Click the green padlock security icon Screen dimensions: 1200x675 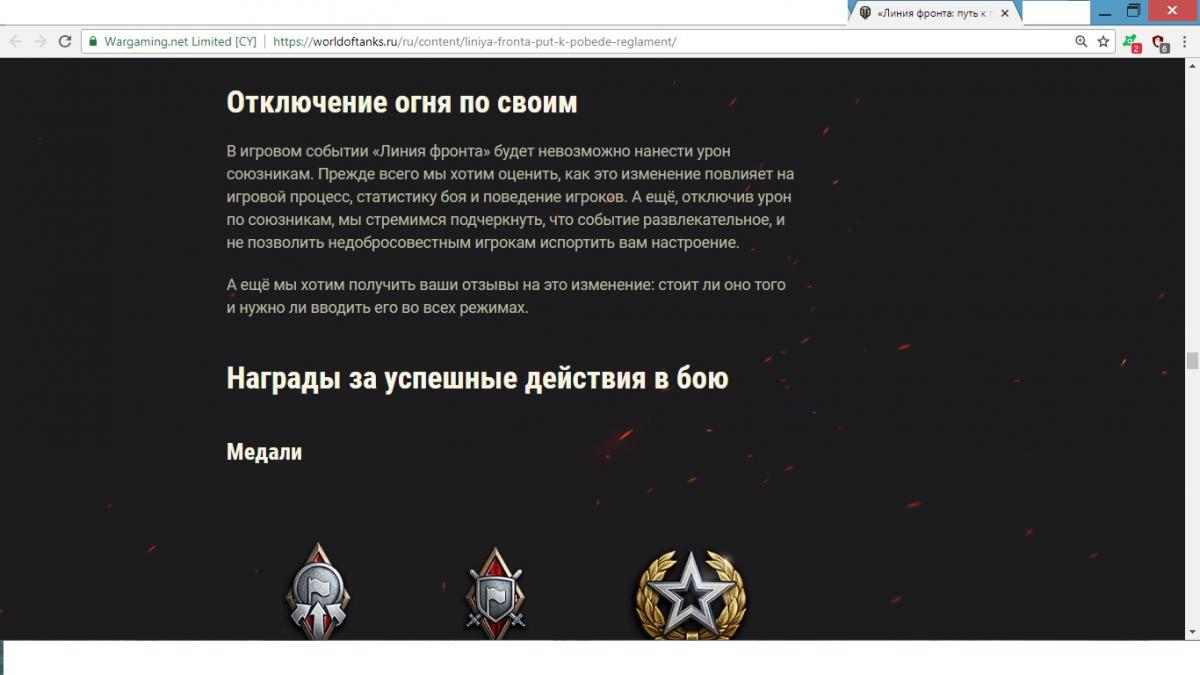[93, 42]
